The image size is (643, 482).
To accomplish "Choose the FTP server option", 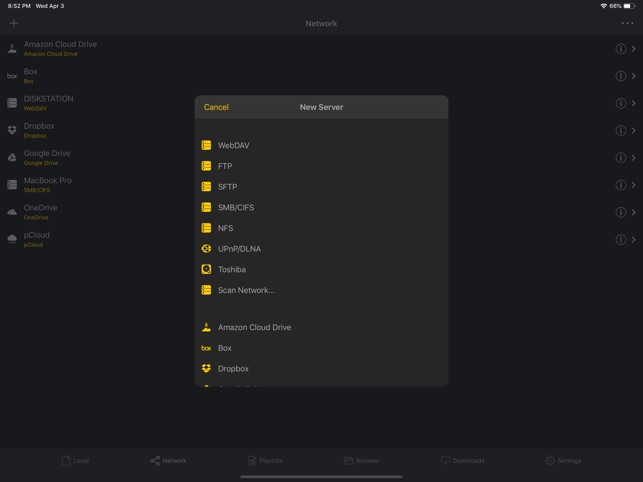I will 322,166.
